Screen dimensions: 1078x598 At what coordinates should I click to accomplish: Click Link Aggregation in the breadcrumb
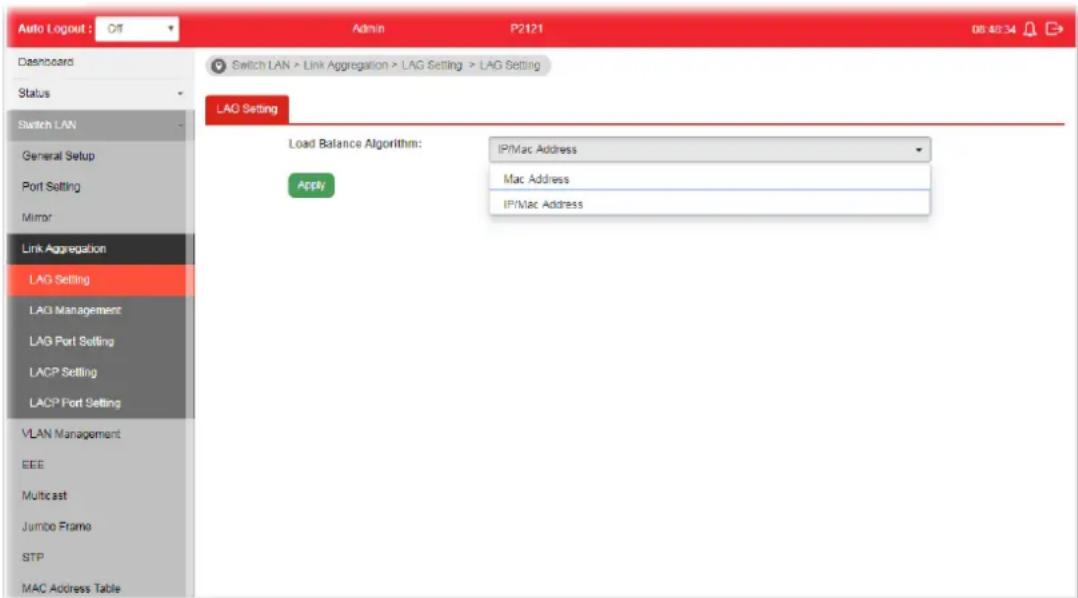(x=345, y=65)
